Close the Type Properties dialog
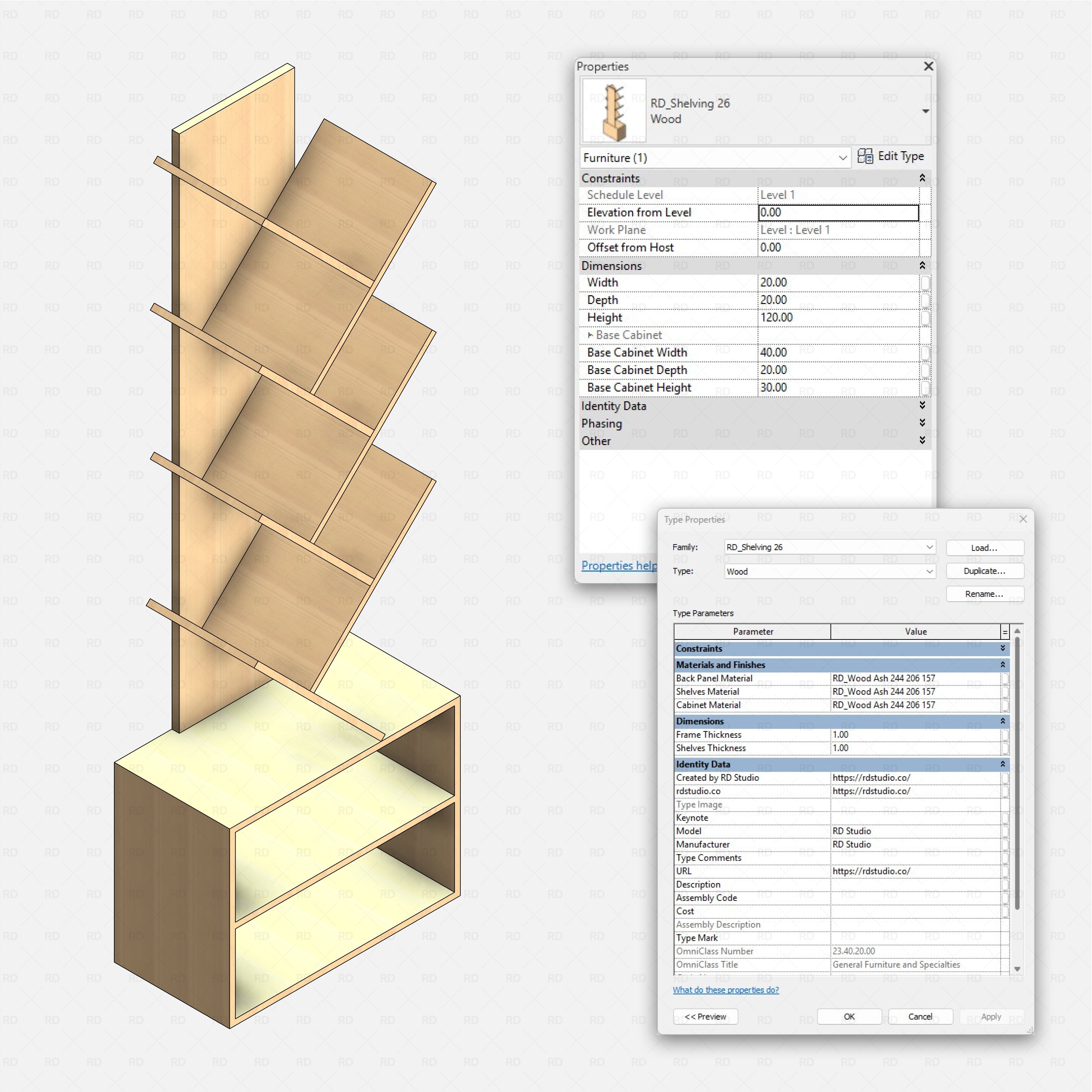 pos(1023,519)
